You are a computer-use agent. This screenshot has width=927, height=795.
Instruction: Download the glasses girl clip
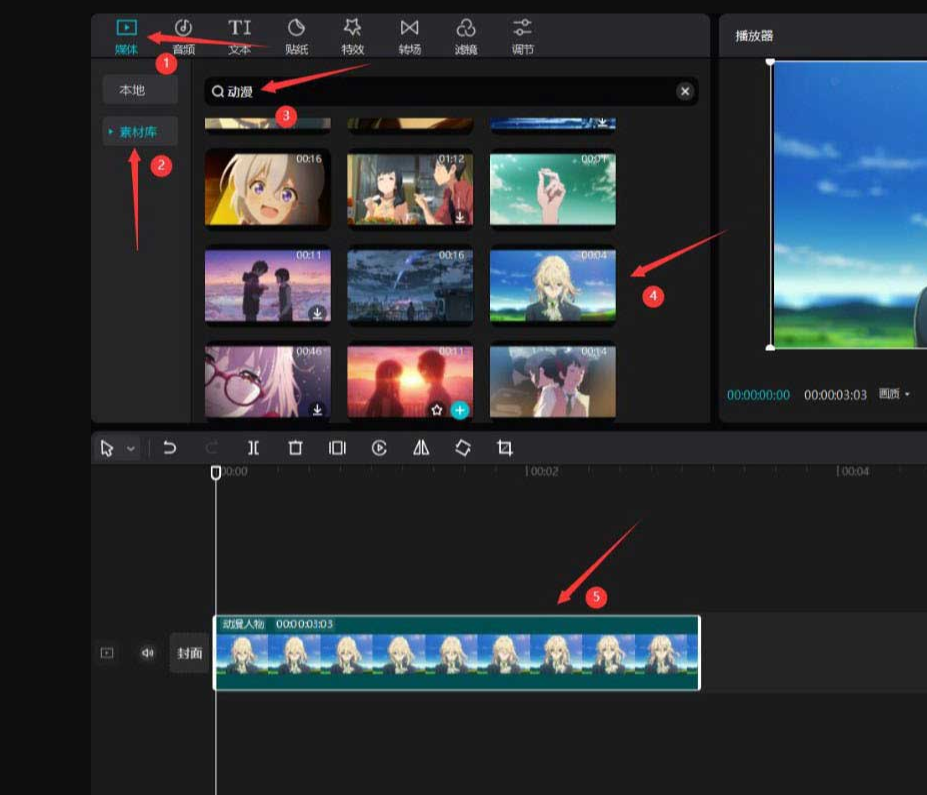click(x=317, y=410)
